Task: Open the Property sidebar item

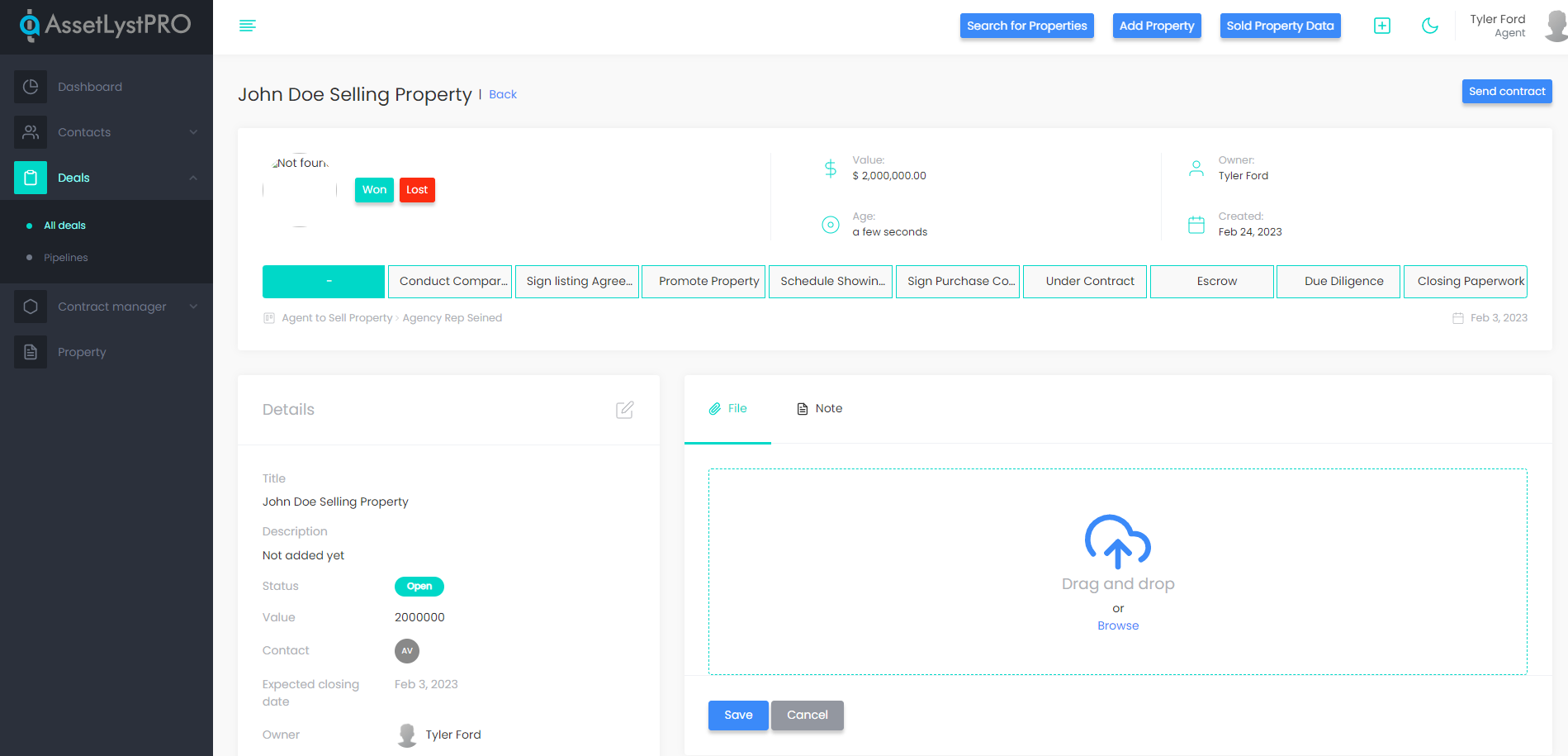Action: [x=82, y=352]
